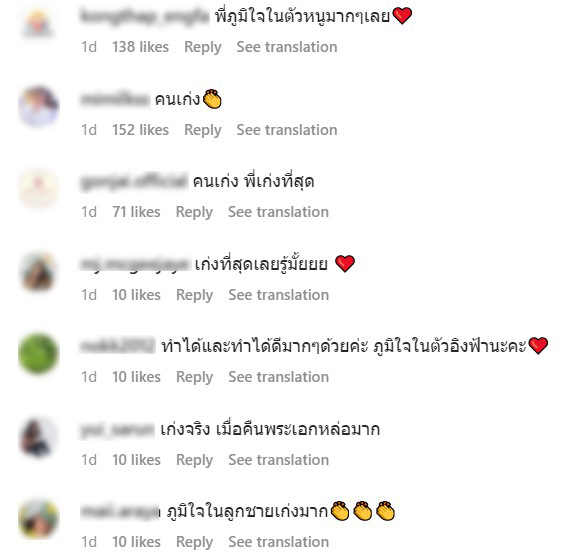
Task: View the 71 likes list
Action: (136, 212)
